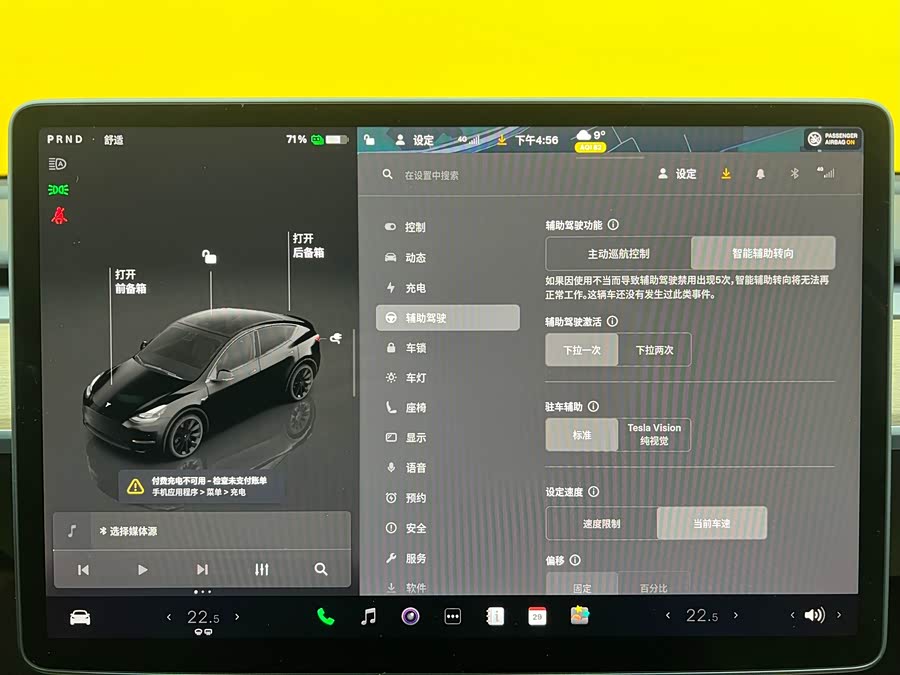Open the calendar app icon
The width and height of the screenshot is (900, 675).
537,617
